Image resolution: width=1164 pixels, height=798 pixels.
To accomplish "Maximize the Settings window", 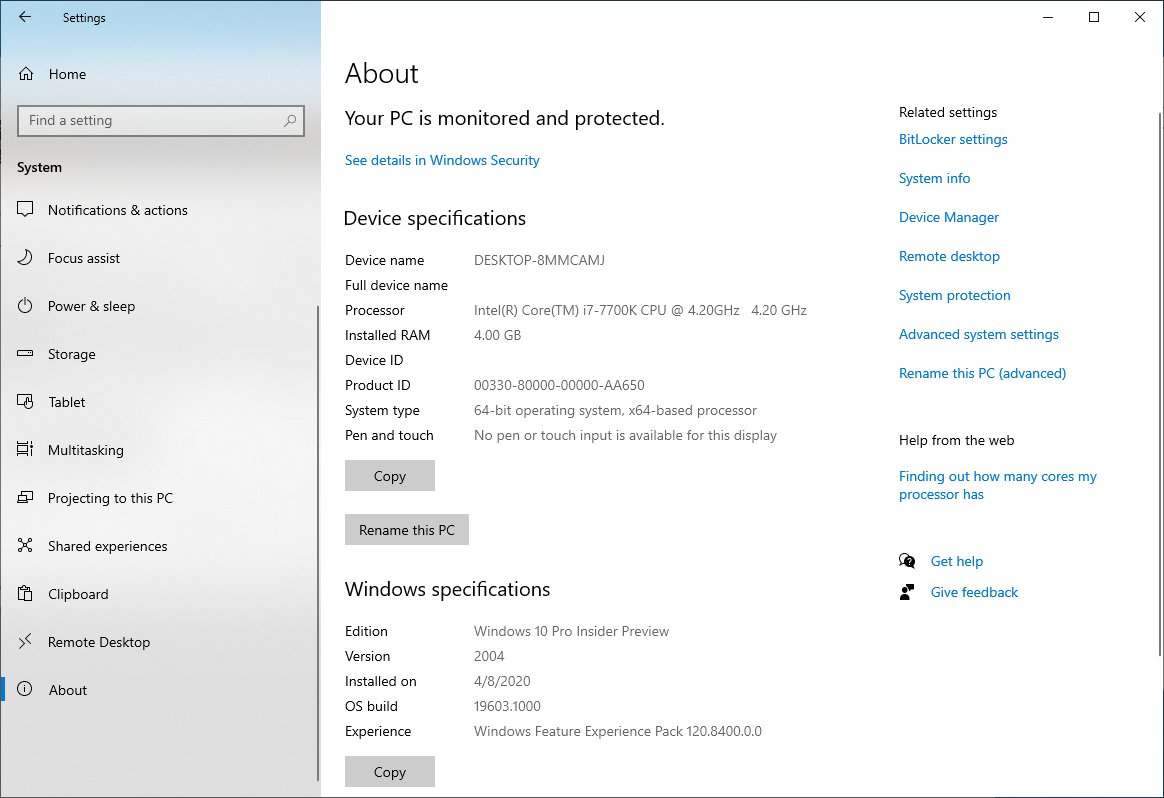I will coord(1093,17).
